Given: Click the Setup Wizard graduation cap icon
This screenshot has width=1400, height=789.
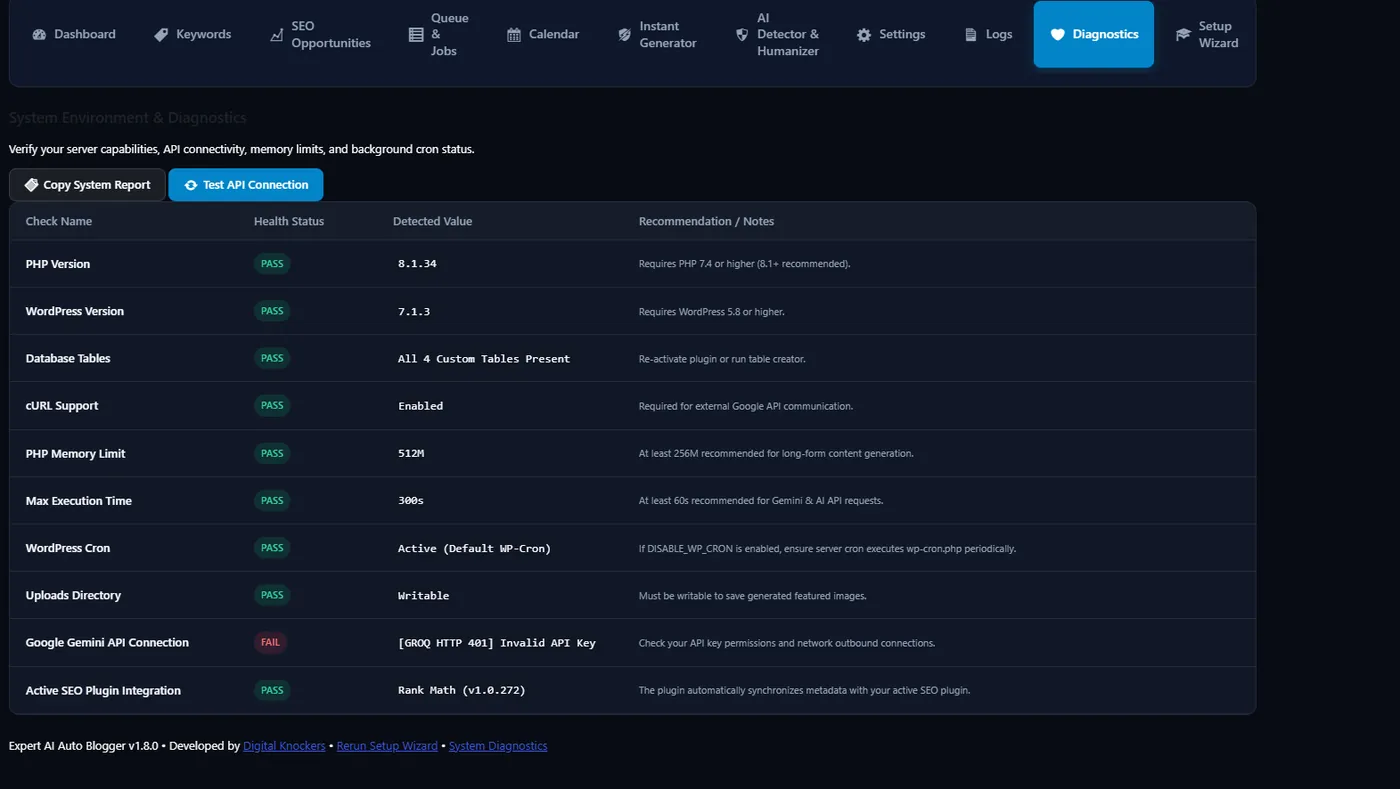Looking at the screenshot, I should [1184, 35].
